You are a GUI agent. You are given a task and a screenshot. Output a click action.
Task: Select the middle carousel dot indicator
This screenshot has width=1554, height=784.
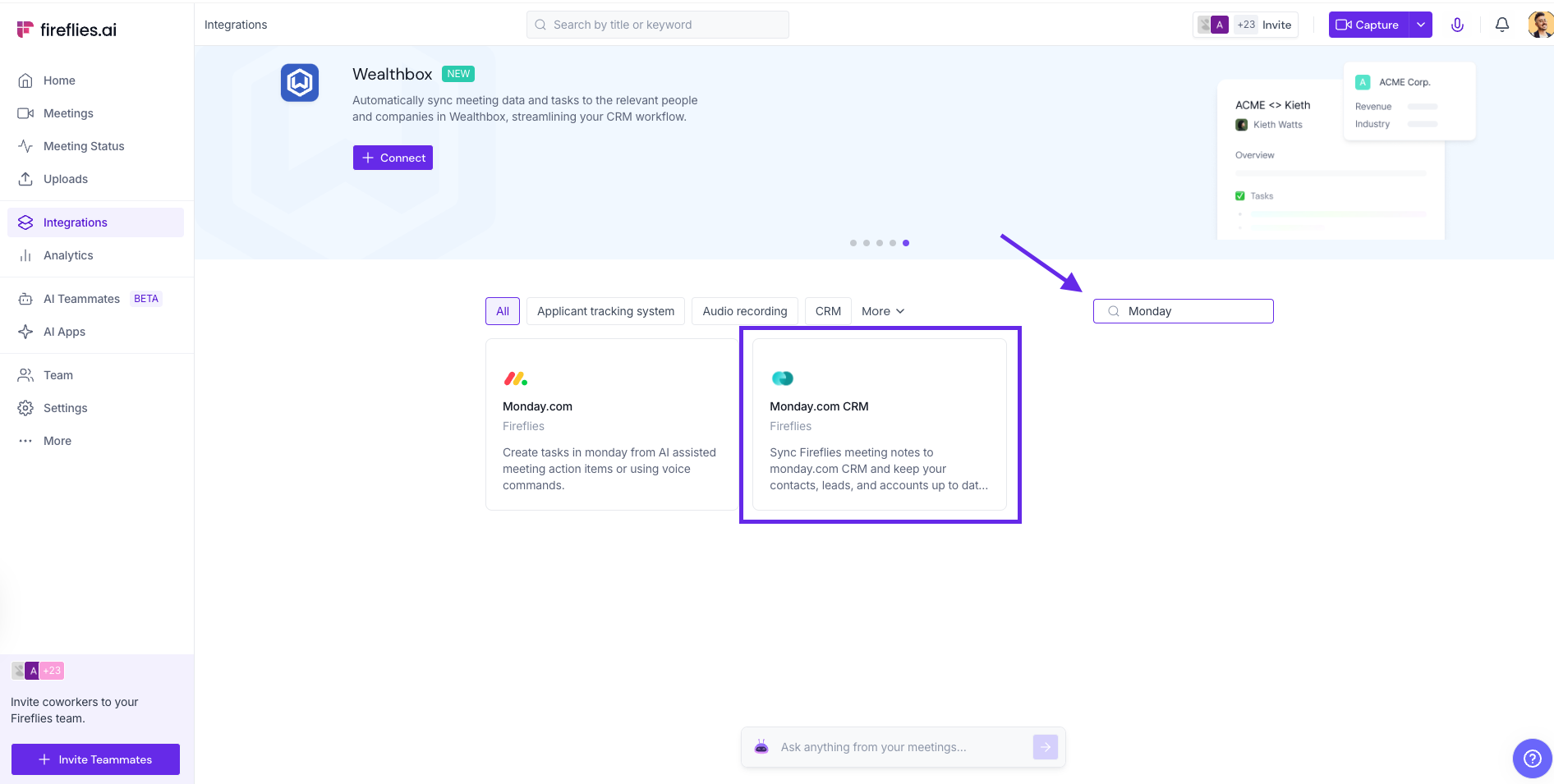pos(880,243)
